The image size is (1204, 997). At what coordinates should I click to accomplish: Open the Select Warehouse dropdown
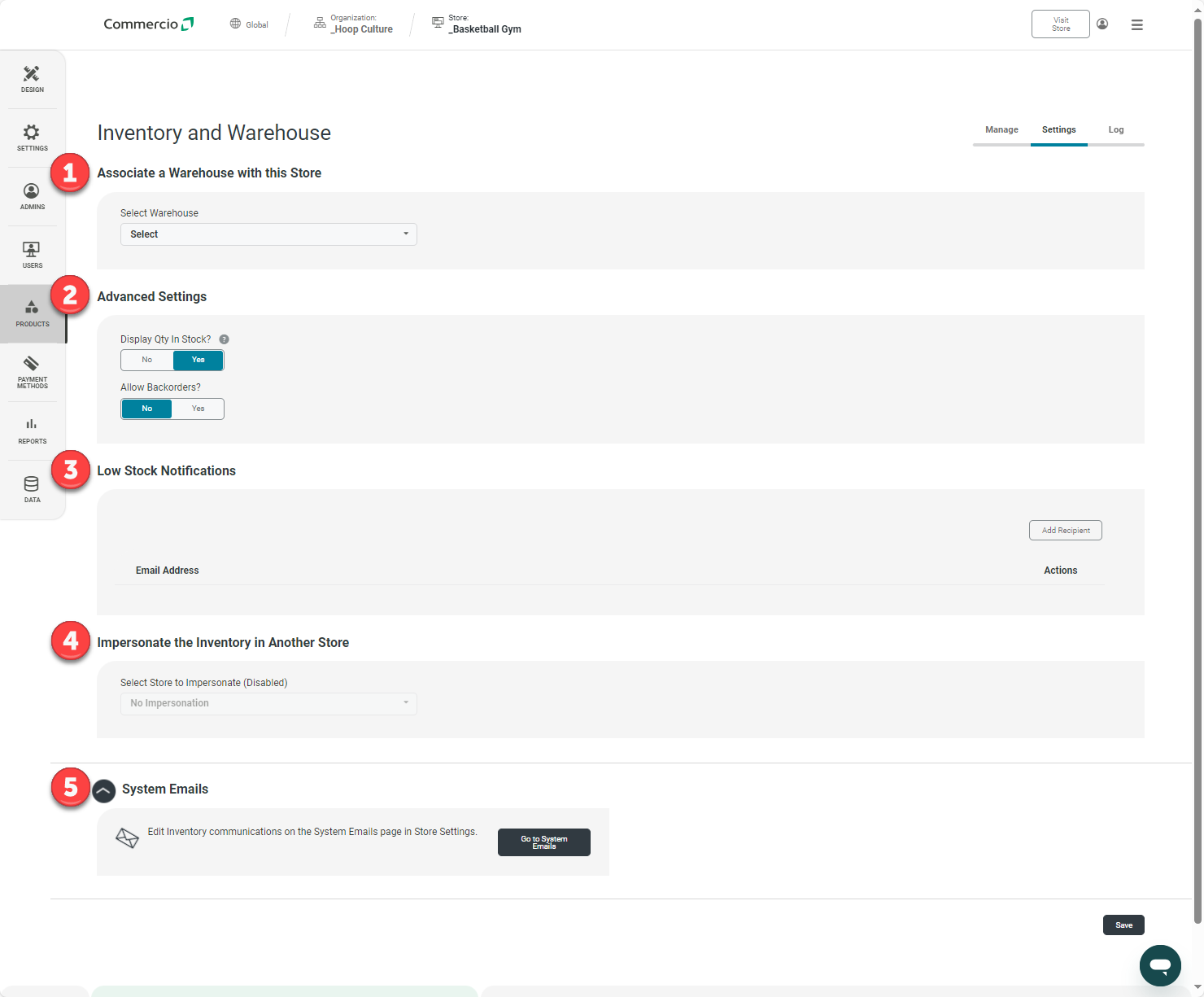click(x=268, y=234)
